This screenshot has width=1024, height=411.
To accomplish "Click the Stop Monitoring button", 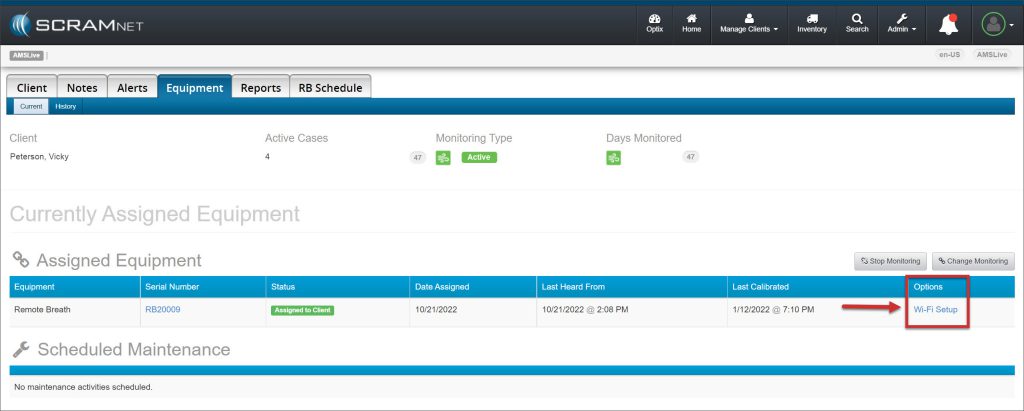I will tap(889, 261).
